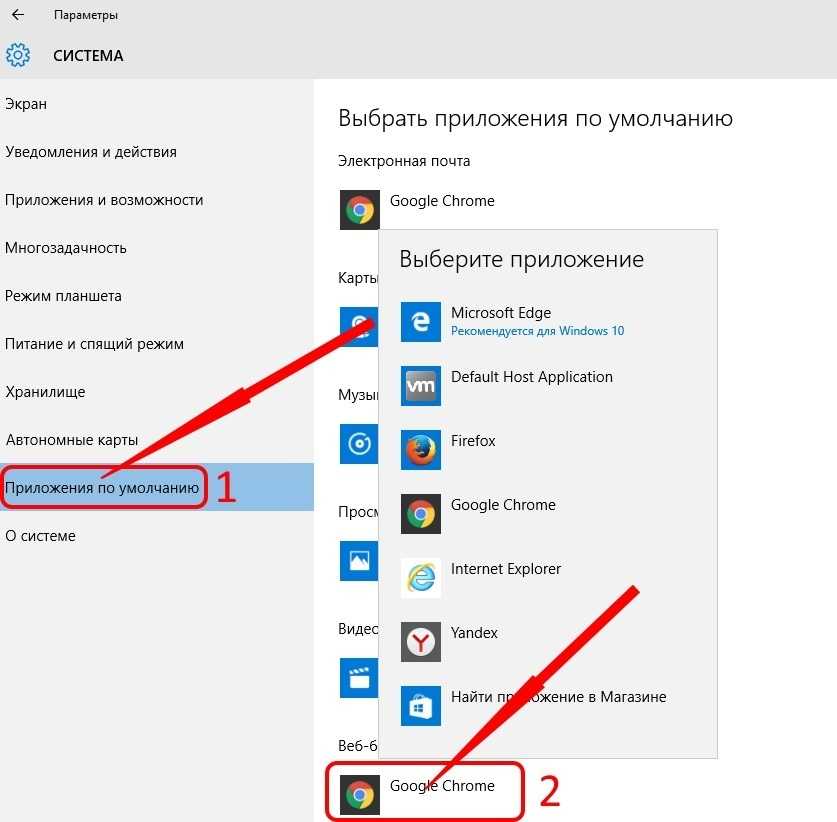Image resolution: width=837 pixels, height=822 pixels.
Task: Choose Yandex from the app list
Action: click(x=548, y=642)
